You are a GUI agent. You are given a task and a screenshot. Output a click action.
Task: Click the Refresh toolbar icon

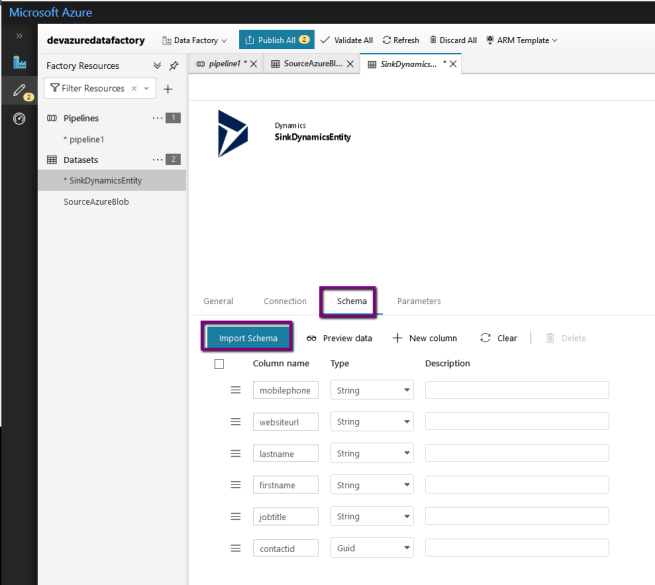(x=387, y=40)
